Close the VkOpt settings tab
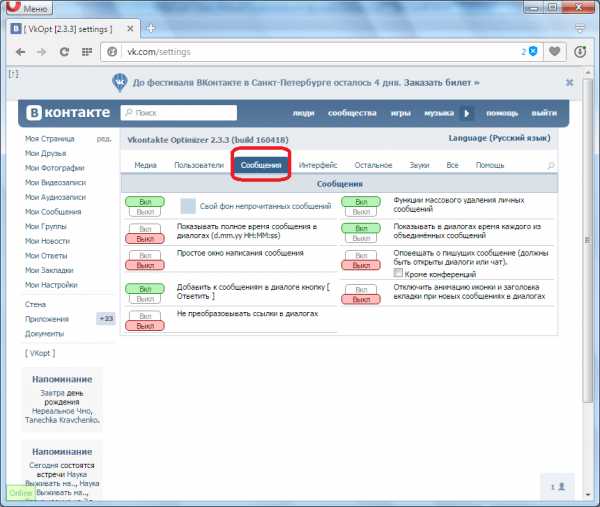 pyautogui.click(x=130, y=29)
